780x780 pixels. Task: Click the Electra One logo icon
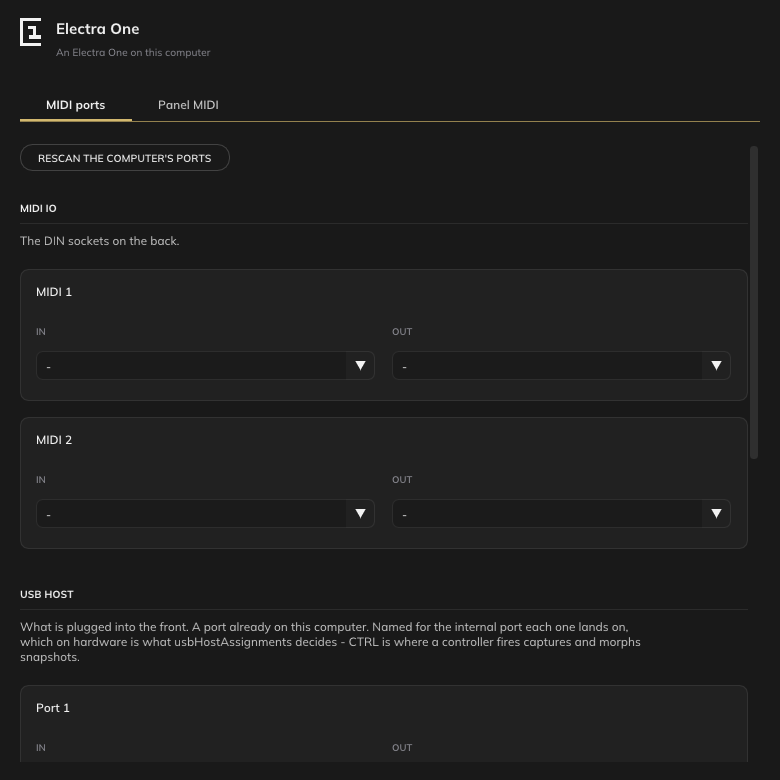(x=30, y=32)
